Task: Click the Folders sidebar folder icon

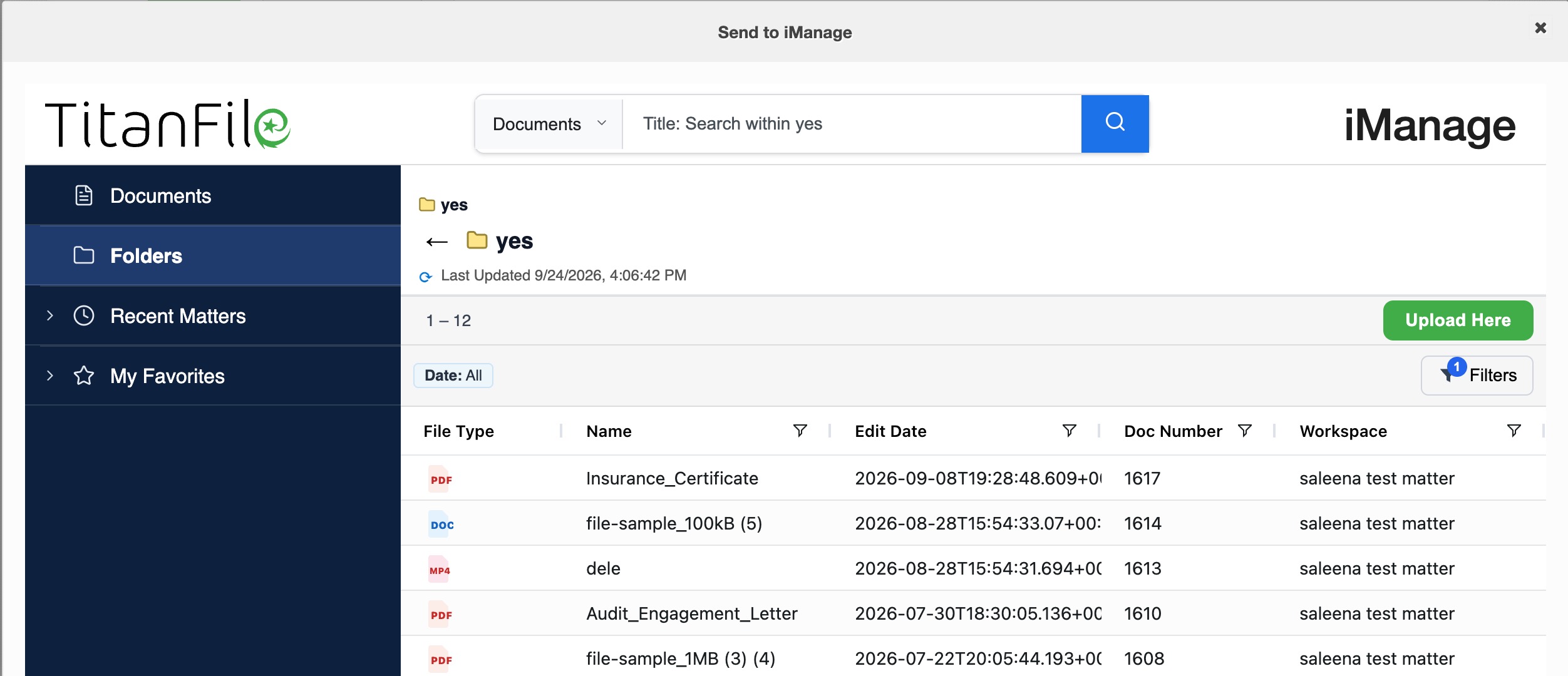Action: (84, 255)
